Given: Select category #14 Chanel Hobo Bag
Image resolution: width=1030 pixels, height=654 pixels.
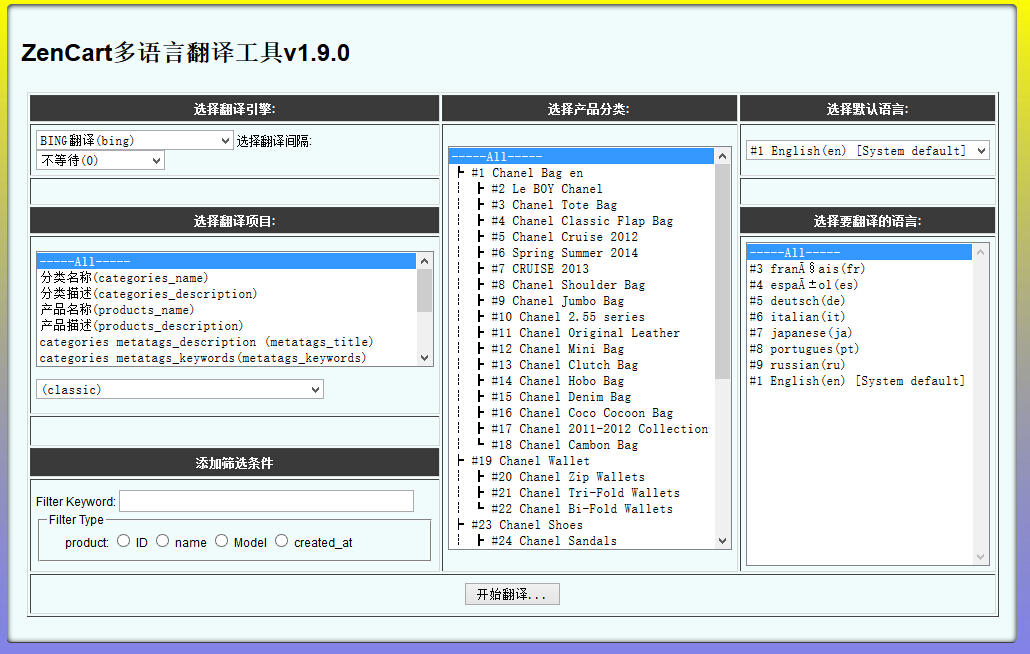Looking at the screenshot, I should pyautogui.click(x=581, y=381).
